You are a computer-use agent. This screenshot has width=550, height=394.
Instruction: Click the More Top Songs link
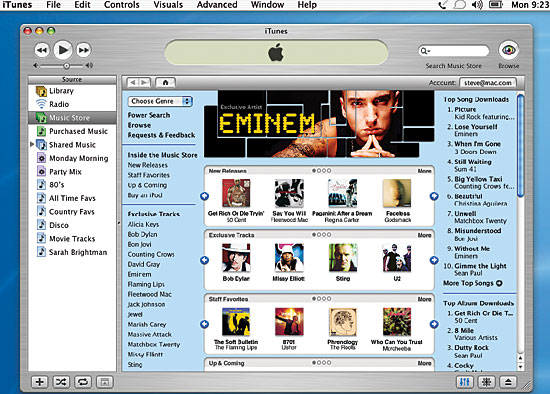point(472,283)
